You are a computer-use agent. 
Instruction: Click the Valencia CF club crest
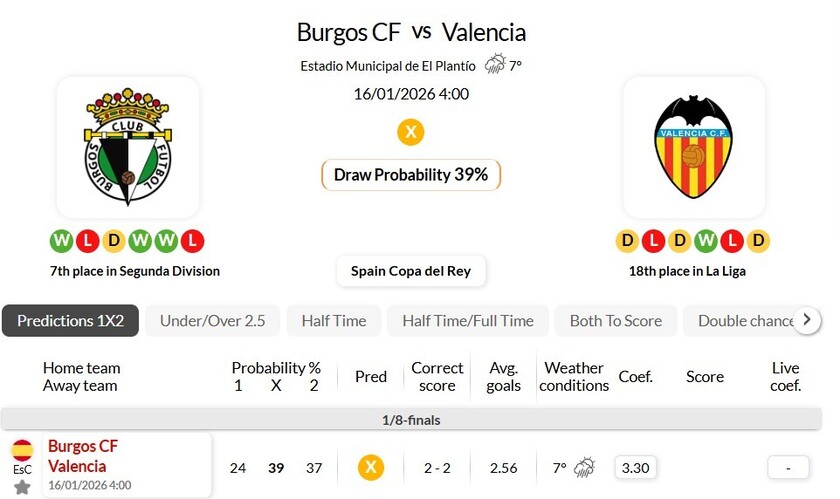693,148
